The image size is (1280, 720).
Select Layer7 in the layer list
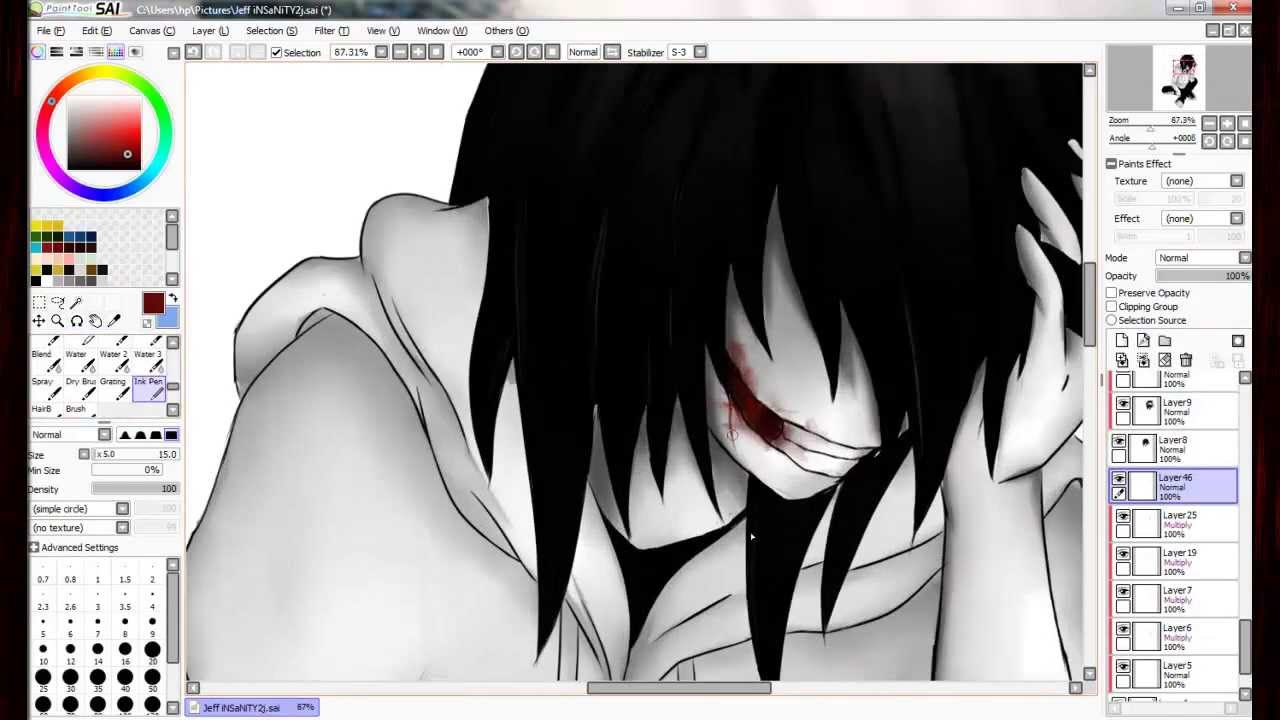click(x=1174, y=599)
